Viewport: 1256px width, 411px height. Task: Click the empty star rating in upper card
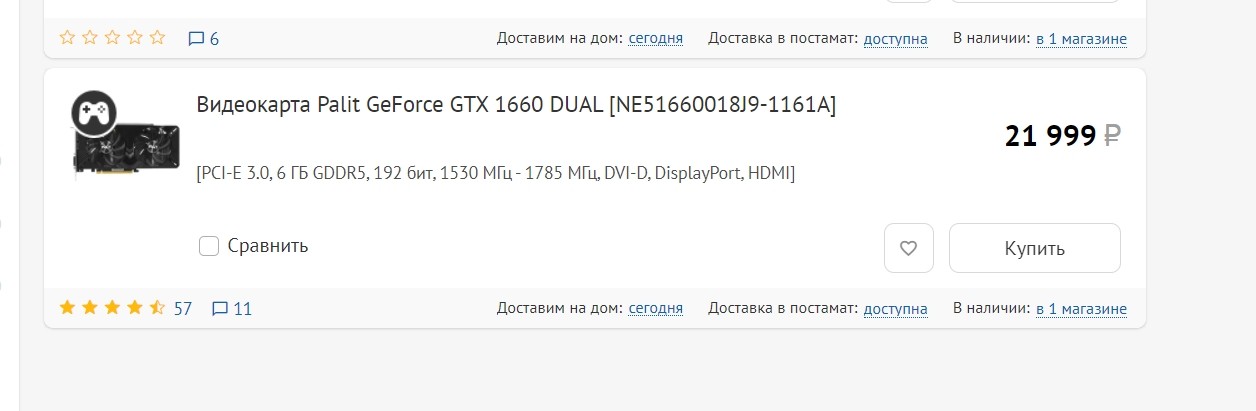[x=112, y=38]
